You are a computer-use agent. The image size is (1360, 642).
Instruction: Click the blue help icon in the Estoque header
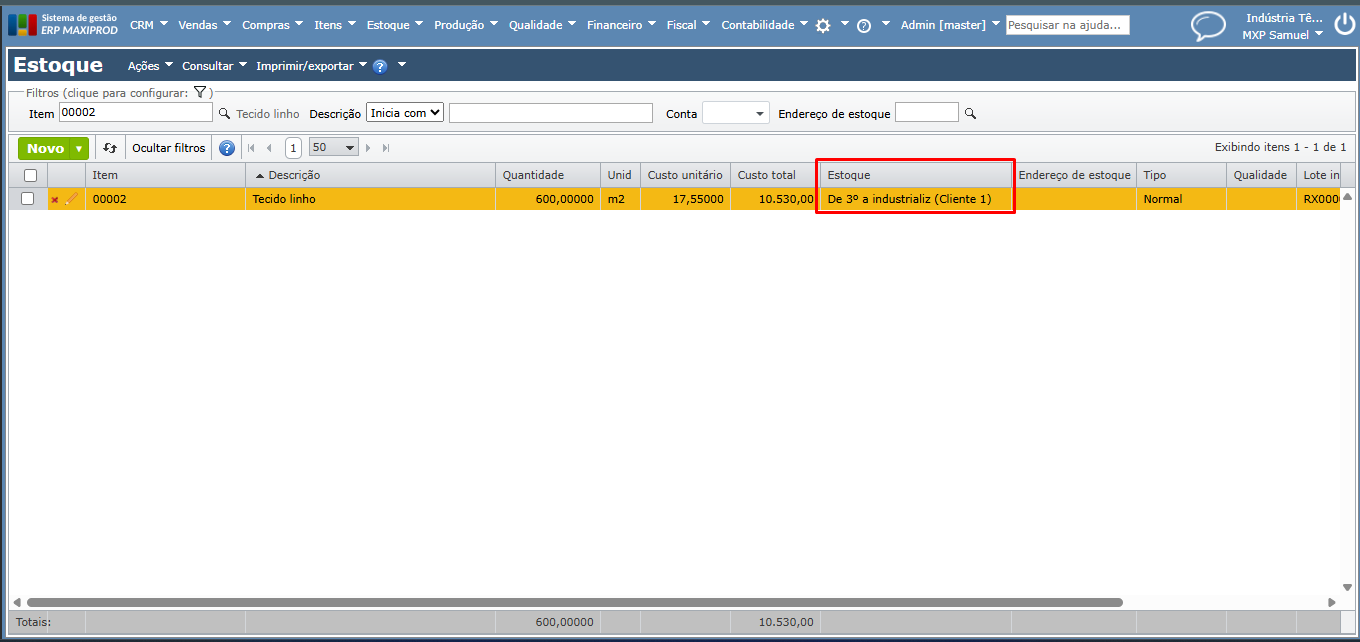pyautogui.click(x=380, y=66)
